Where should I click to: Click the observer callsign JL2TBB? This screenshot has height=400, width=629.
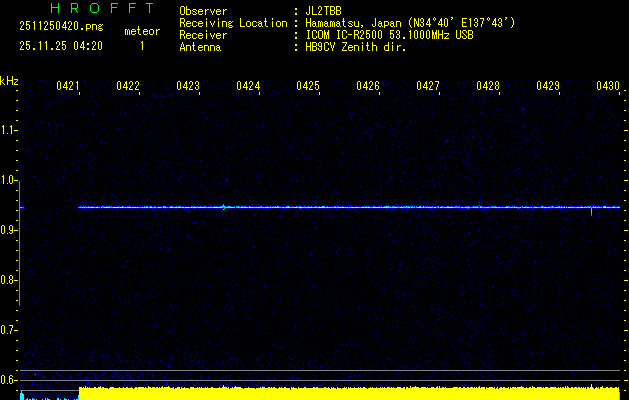(x=323, y=11)
